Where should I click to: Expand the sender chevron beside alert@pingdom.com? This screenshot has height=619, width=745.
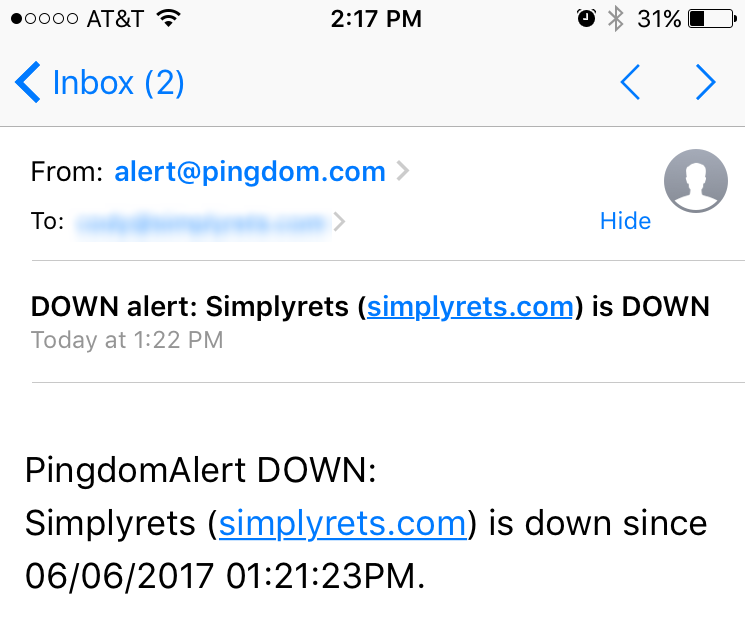click(x=403, y=172)
